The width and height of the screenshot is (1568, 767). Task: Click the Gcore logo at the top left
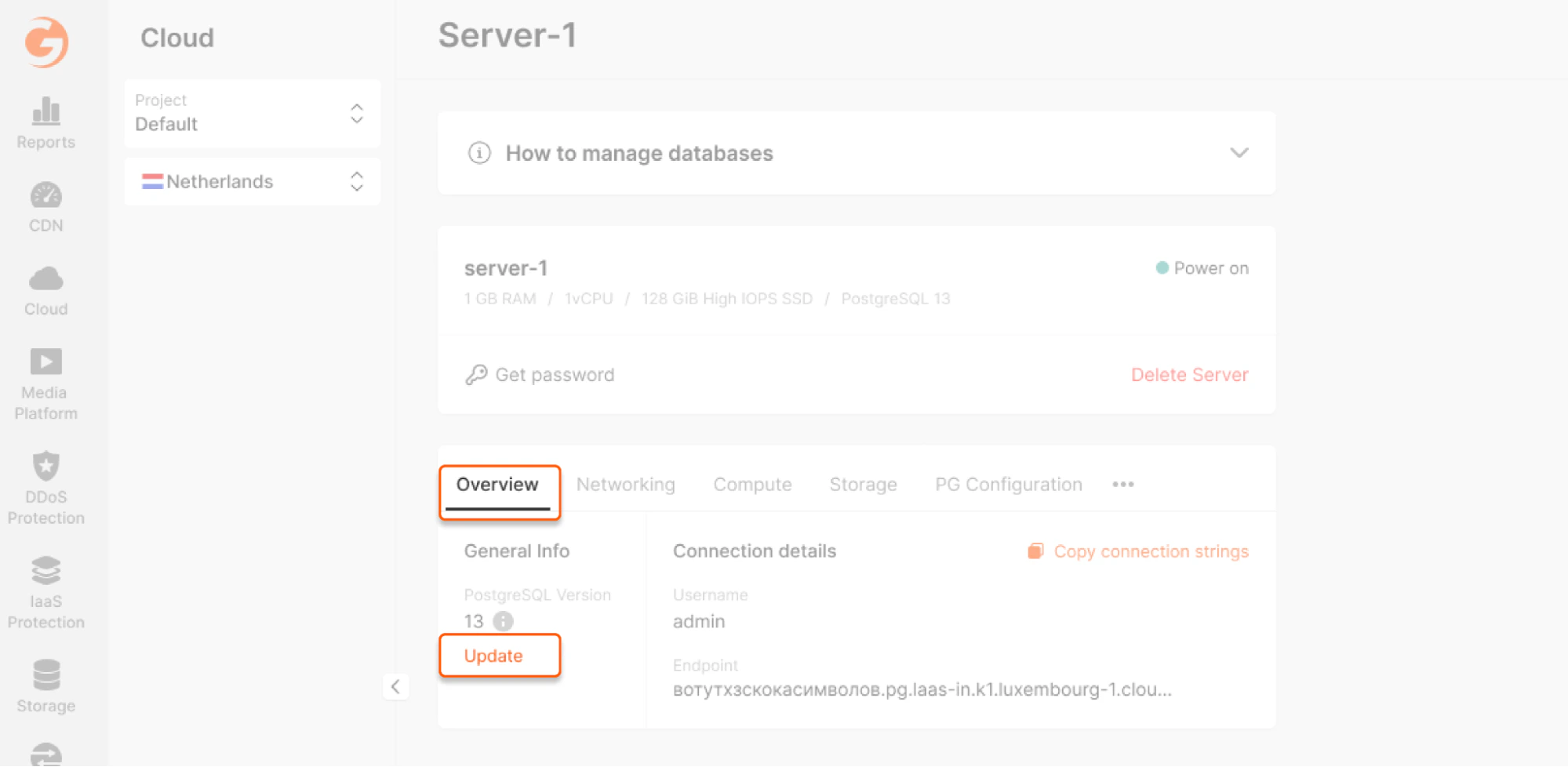[x=45, y=42]
